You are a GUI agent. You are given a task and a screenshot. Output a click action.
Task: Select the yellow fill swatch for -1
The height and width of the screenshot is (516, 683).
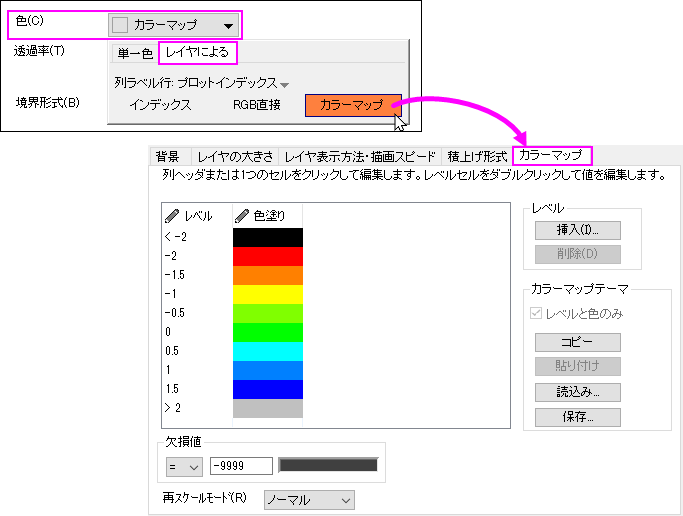click(x=267, y=295)
